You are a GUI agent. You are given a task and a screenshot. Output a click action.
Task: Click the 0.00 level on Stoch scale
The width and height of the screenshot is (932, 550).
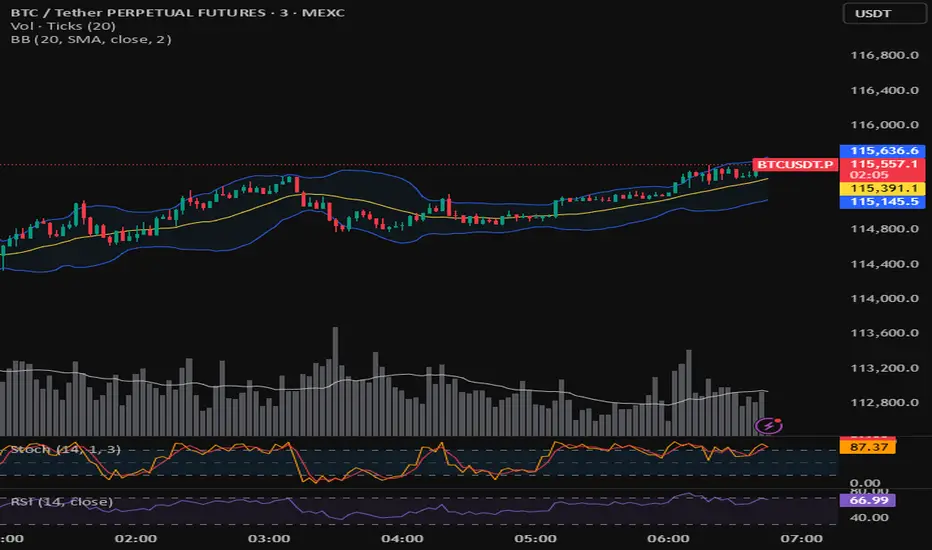pyautogui.click(x=865, y=483)
